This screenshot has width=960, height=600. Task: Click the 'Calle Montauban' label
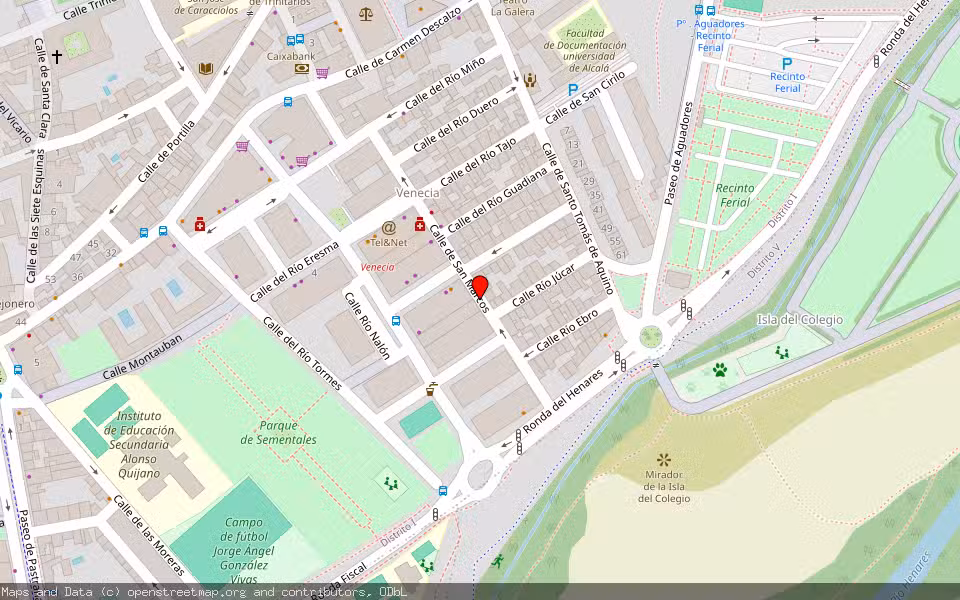142,357
